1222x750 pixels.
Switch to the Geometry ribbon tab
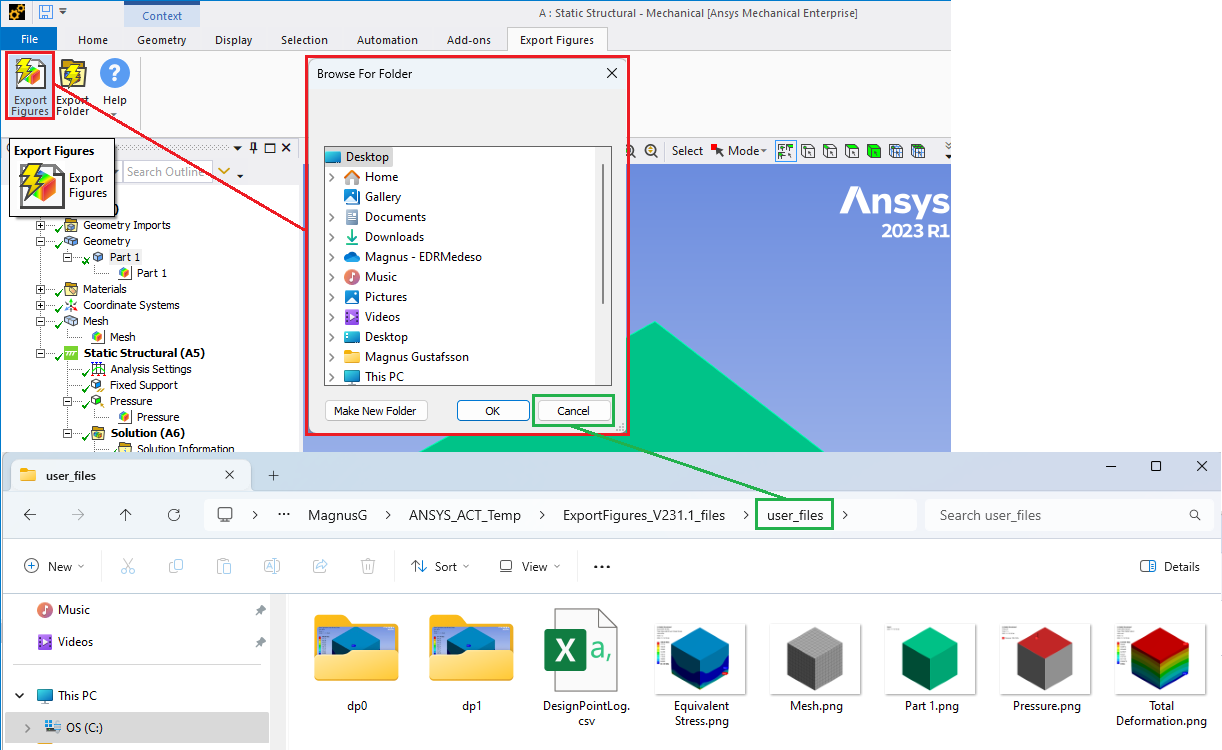pos(162,40)
